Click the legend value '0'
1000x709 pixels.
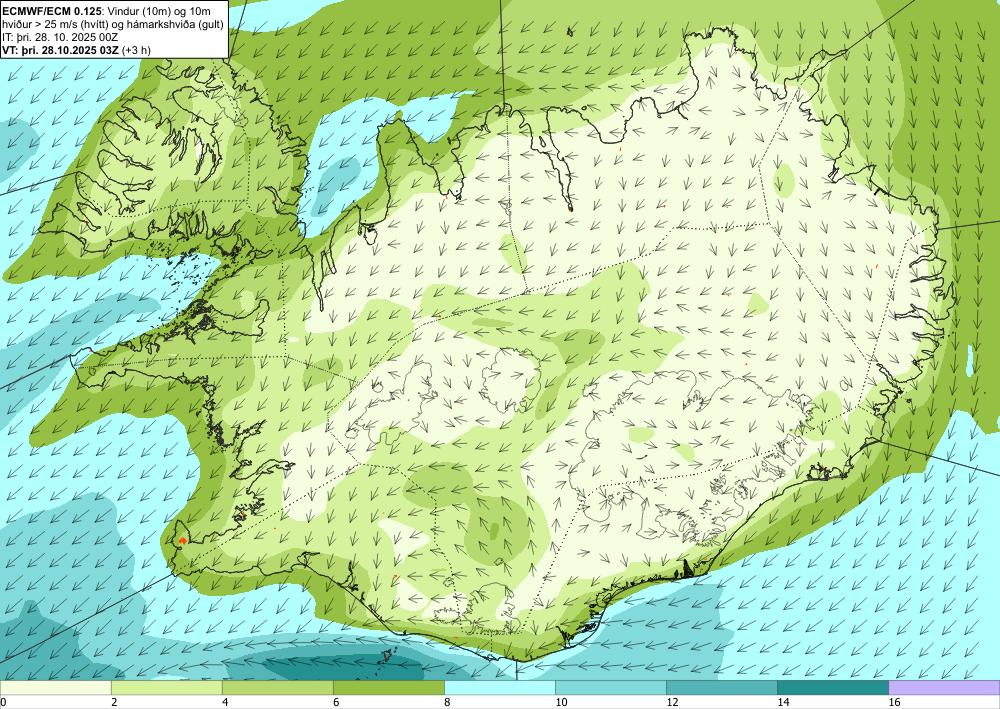point(4,702)
